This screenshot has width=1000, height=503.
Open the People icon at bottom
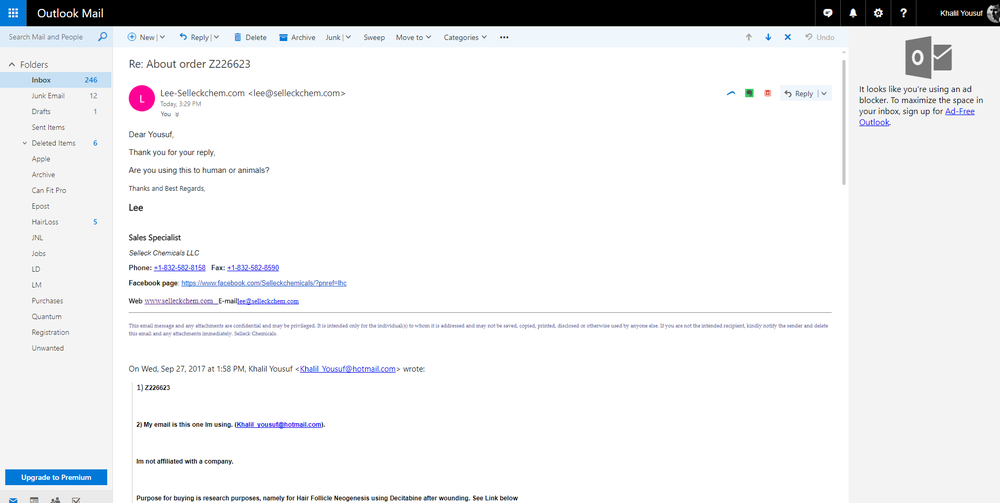click(56, 498)
